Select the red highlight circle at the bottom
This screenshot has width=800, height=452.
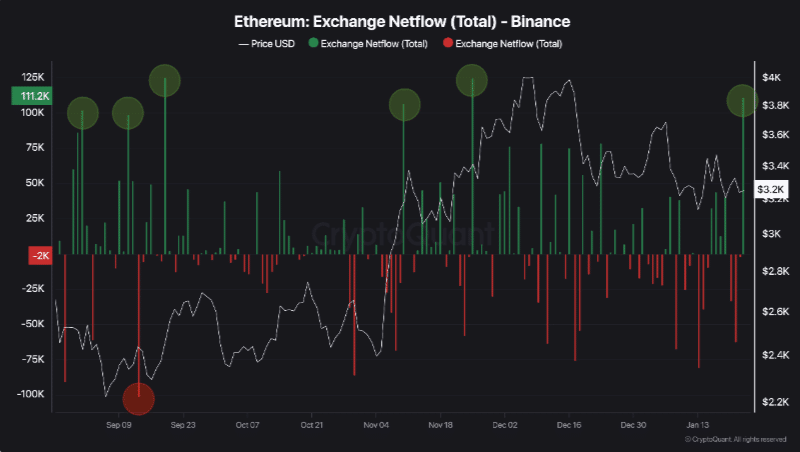139,399
